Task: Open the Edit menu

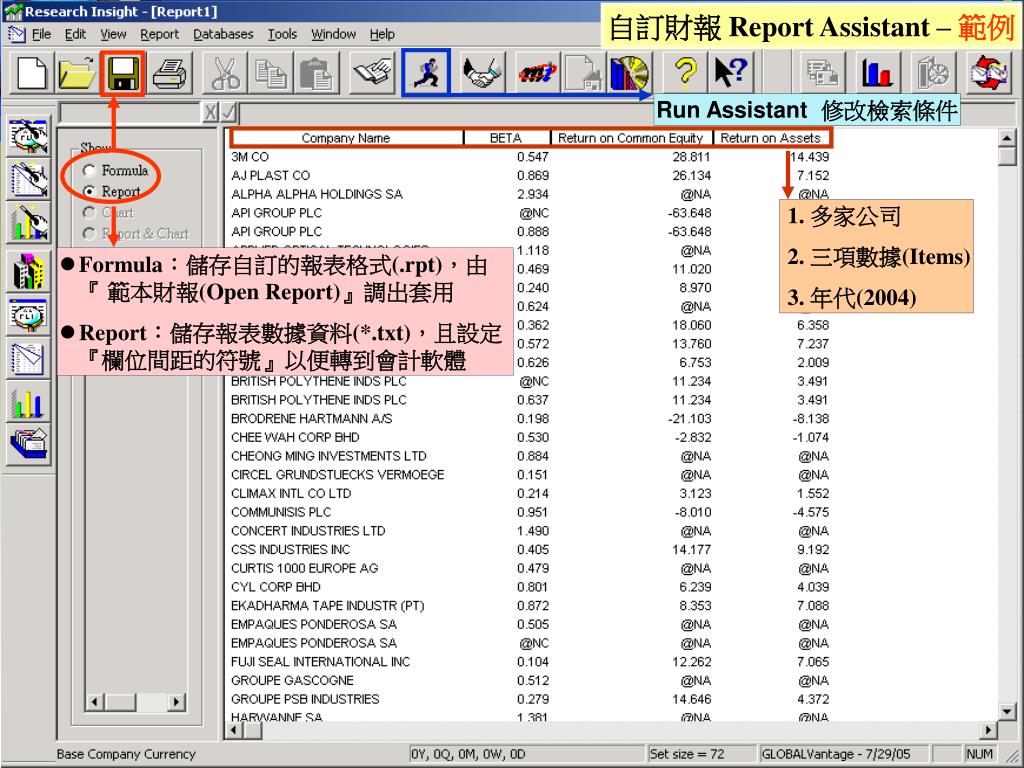Action: coord(75,34)
